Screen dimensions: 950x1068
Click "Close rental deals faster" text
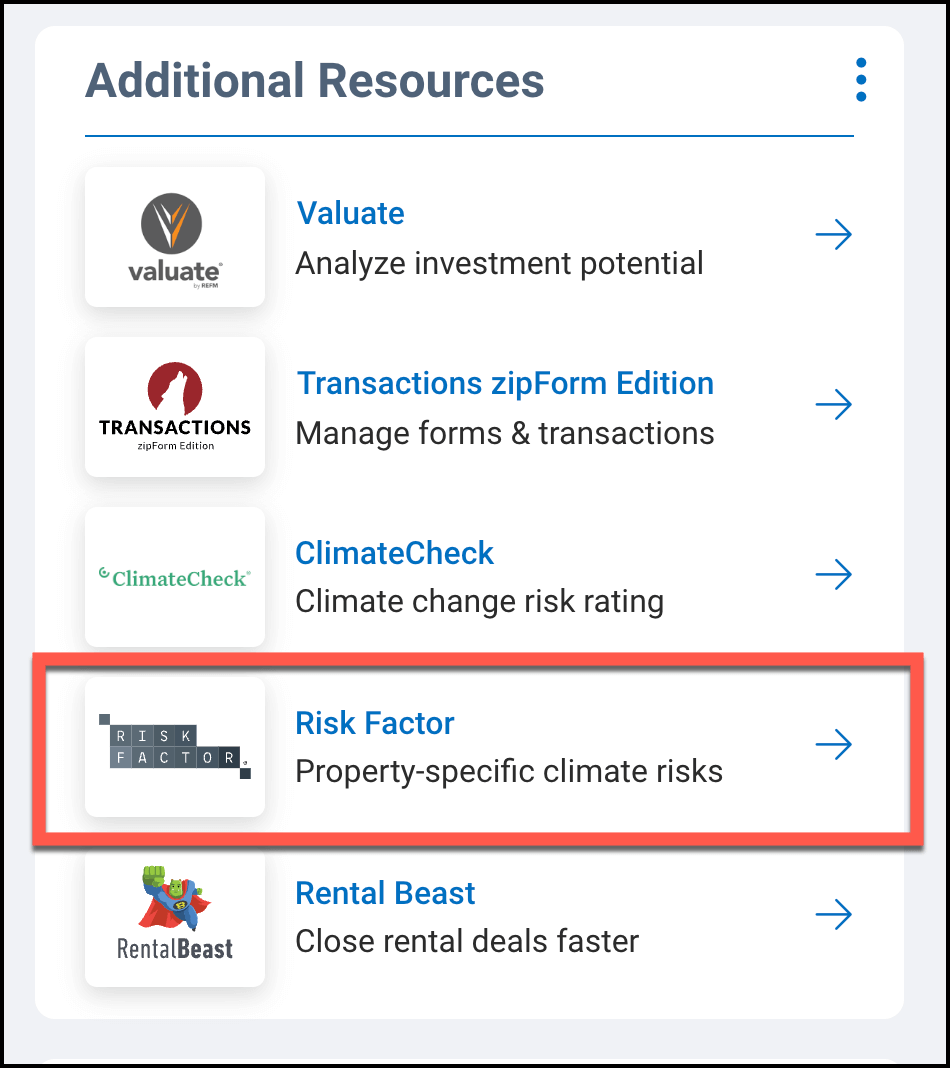pyautogui.click(x=467, y=941)
